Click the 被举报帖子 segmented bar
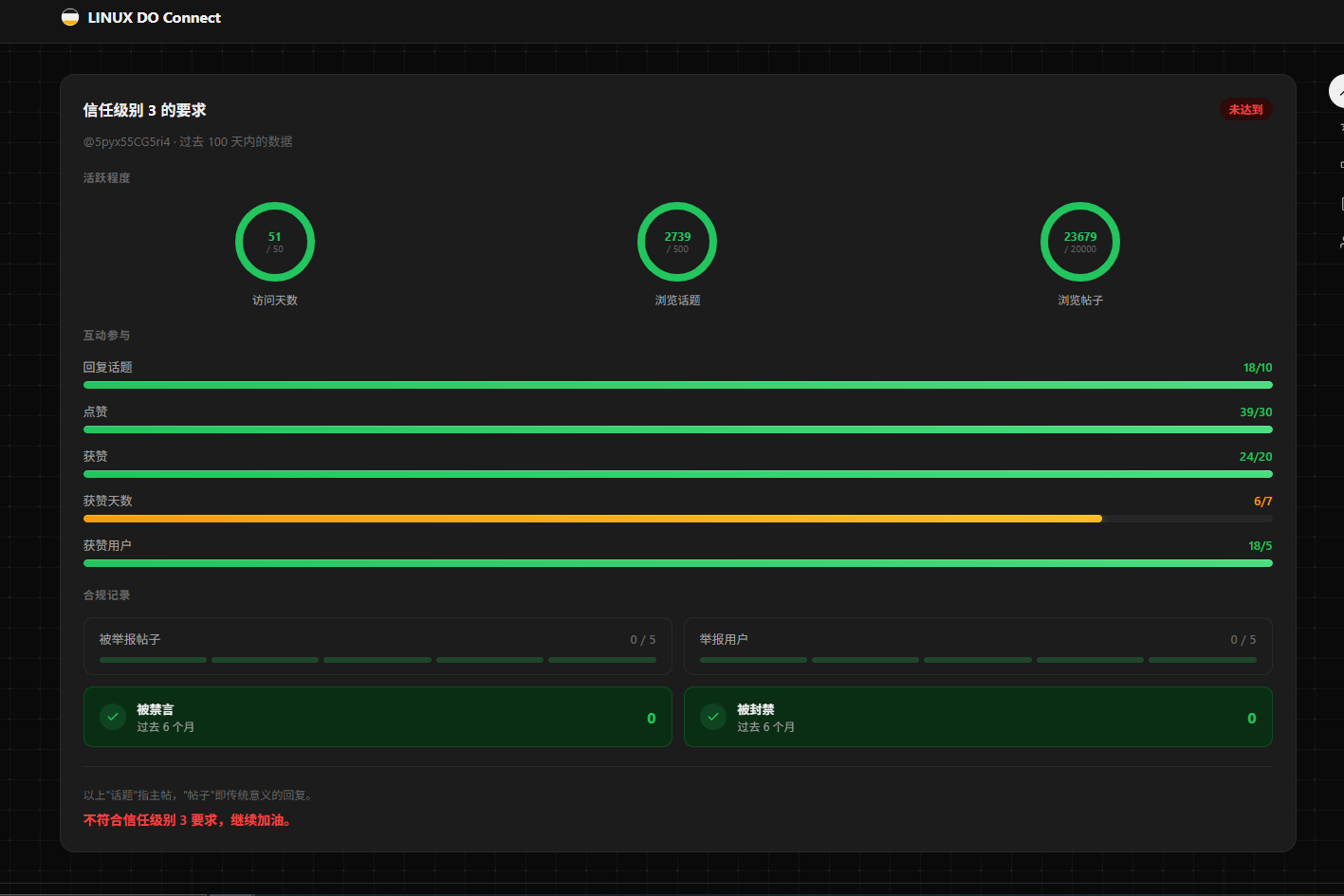 pyautogui.click(x=377, y=660)
